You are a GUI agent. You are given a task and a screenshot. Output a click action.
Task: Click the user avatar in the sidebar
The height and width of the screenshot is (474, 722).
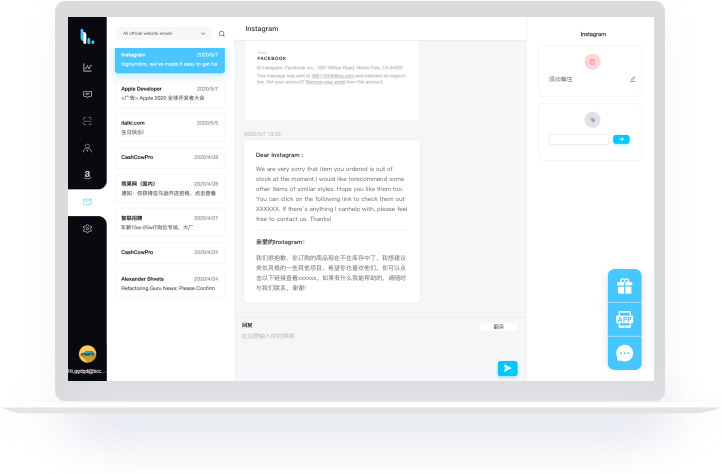click(87, 354)
